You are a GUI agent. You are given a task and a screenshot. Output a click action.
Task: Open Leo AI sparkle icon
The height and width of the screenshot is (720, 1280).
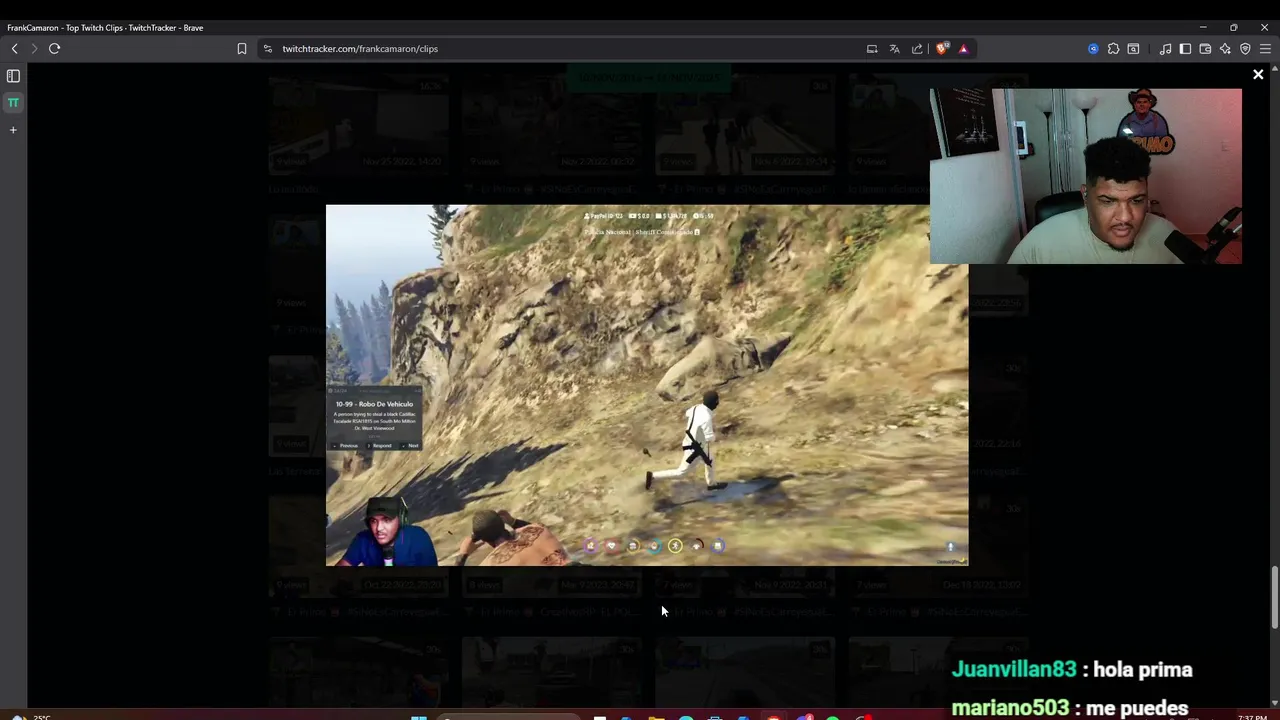pyautogui.click(x=1225, y=48)
